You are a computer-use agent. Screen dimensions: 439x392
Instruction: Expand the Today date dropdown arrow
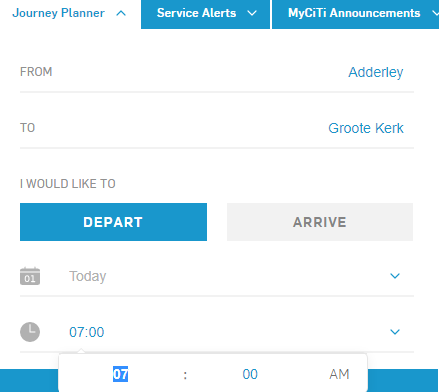[x=395, y=276]
